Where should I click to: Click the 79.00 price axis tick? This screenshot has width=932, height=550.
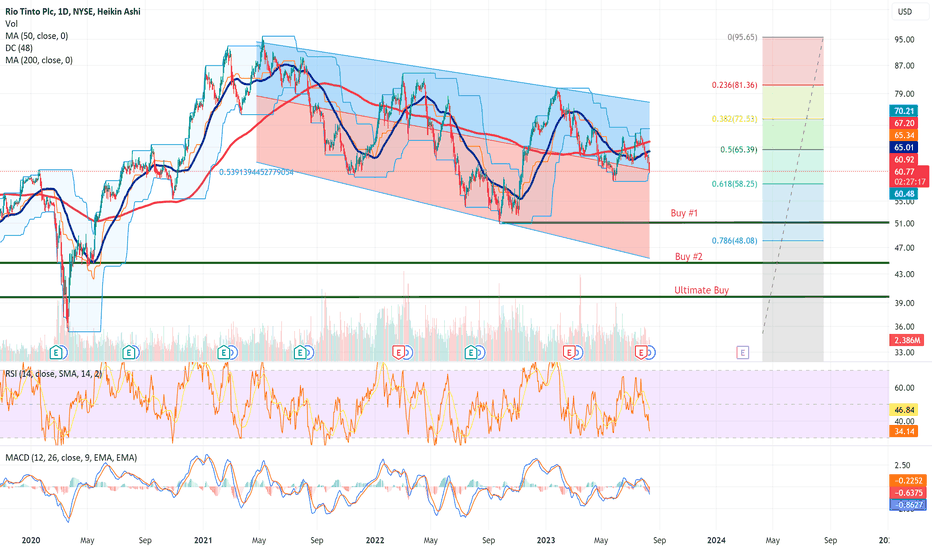click(904, 93)
